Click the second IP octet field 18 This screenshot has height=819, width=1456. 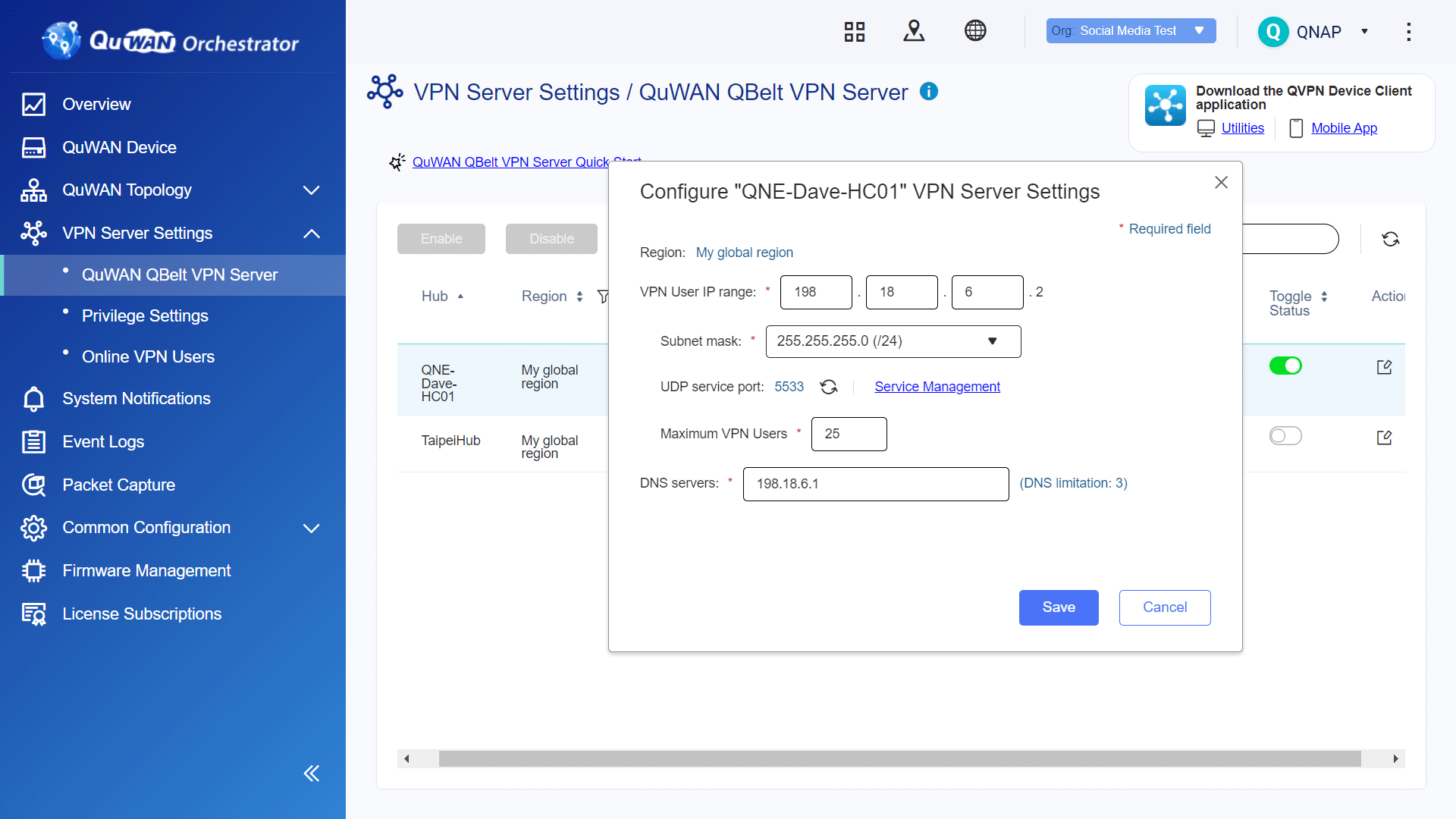coord(902,292)
